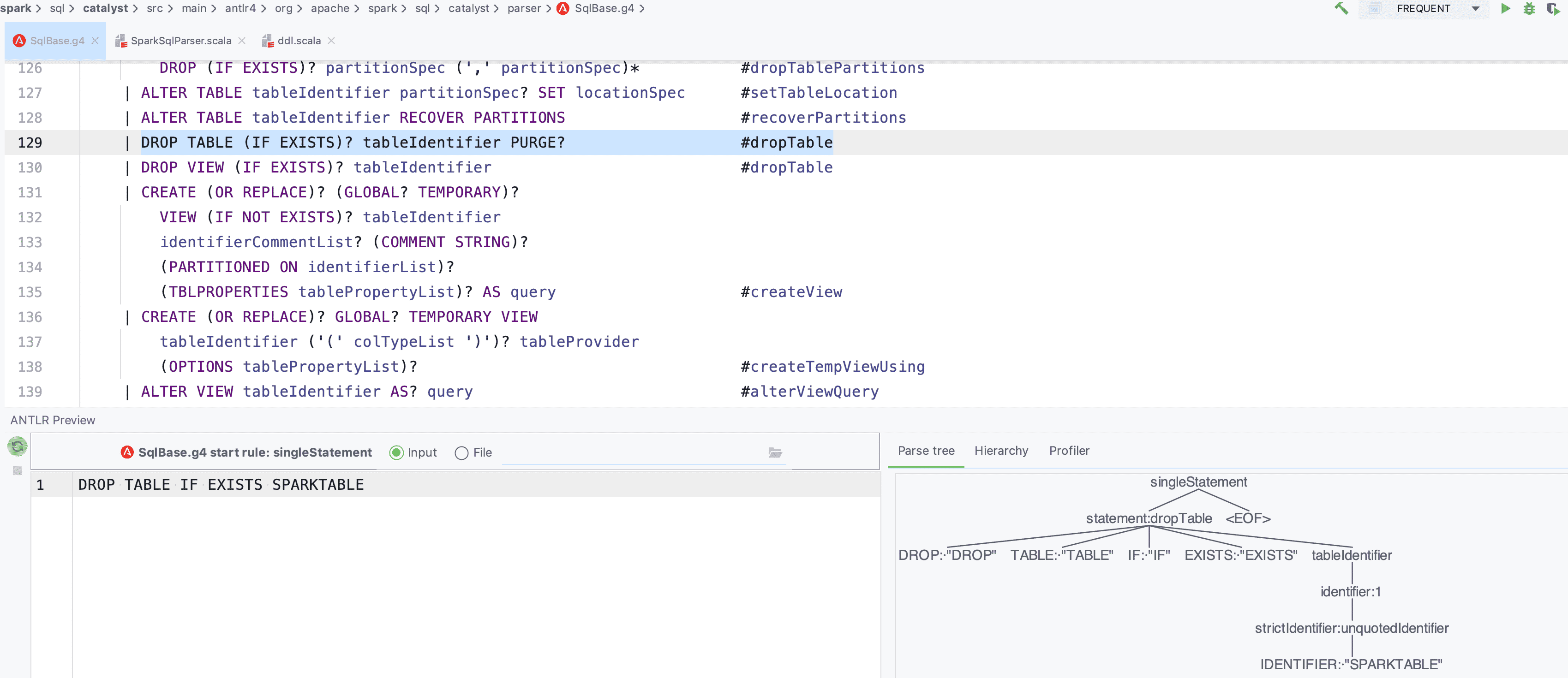Open the FREQUENT run configuration dropdown
1568x678 pixels.
[1475, 8]
